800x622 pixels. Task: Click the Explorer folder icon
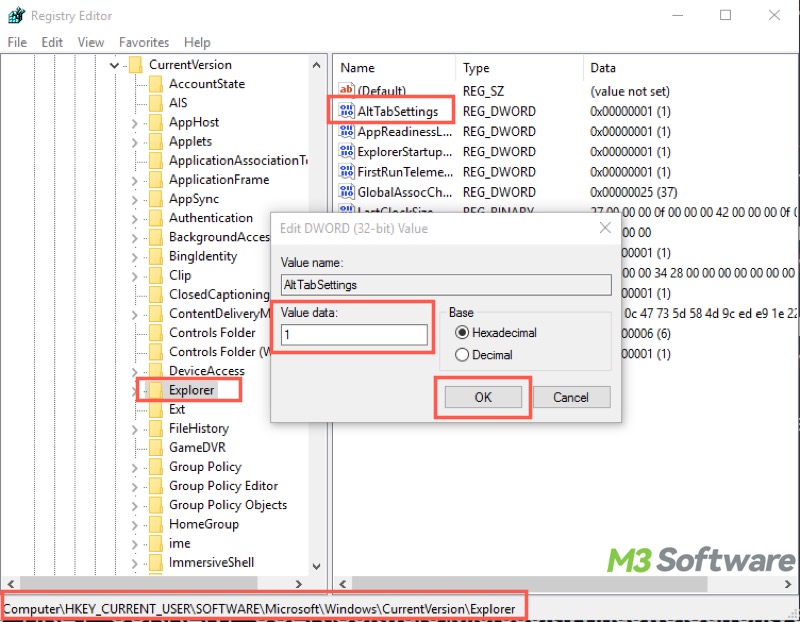click(x=156, y=390)
